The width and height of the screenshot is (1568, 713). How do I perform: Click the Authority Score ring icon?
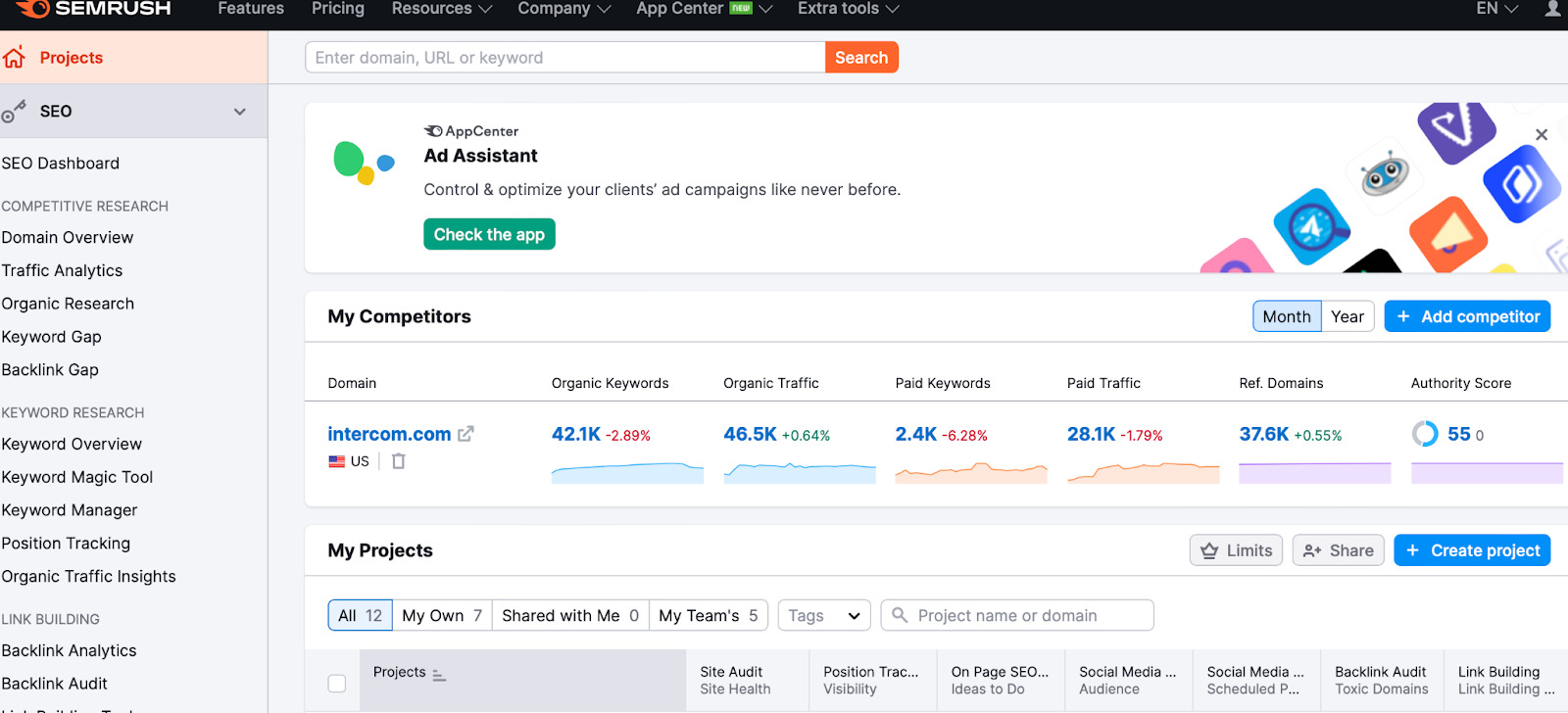[x=1425, y=434]
